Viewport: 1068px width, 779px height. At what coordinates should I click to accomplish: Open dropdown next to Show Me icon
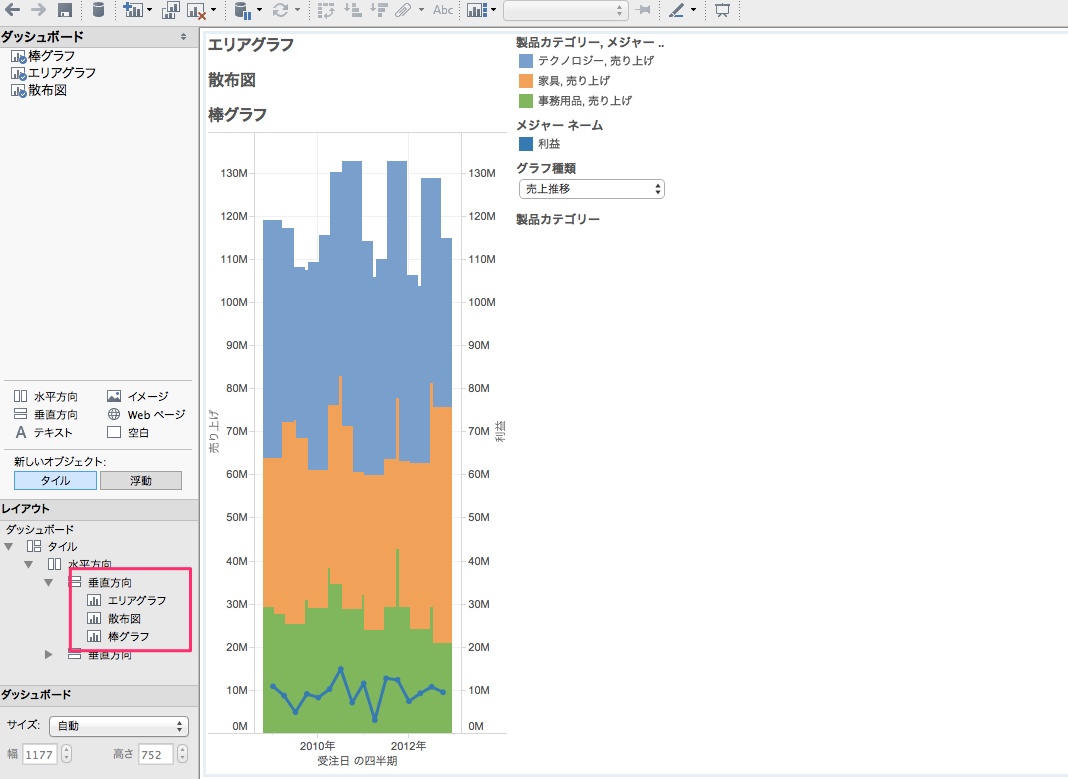pyautogui.click(x=493, y=10)
